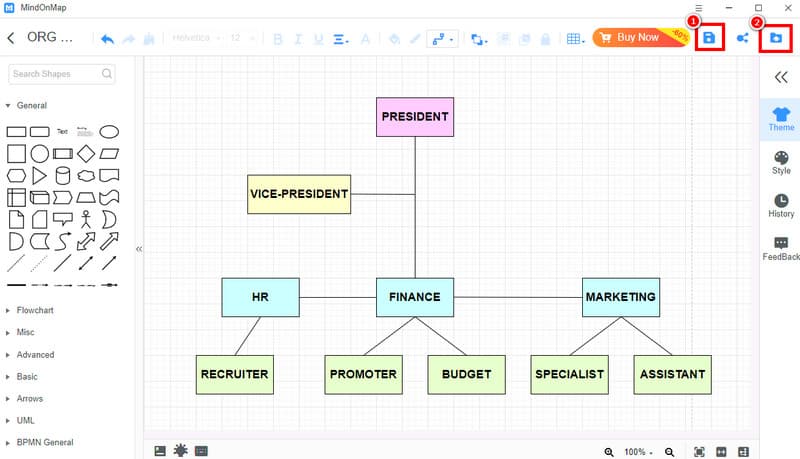Screen dimensions: 800x459
Task: Click the line color pen icon
Action: (x=415, y=39)
